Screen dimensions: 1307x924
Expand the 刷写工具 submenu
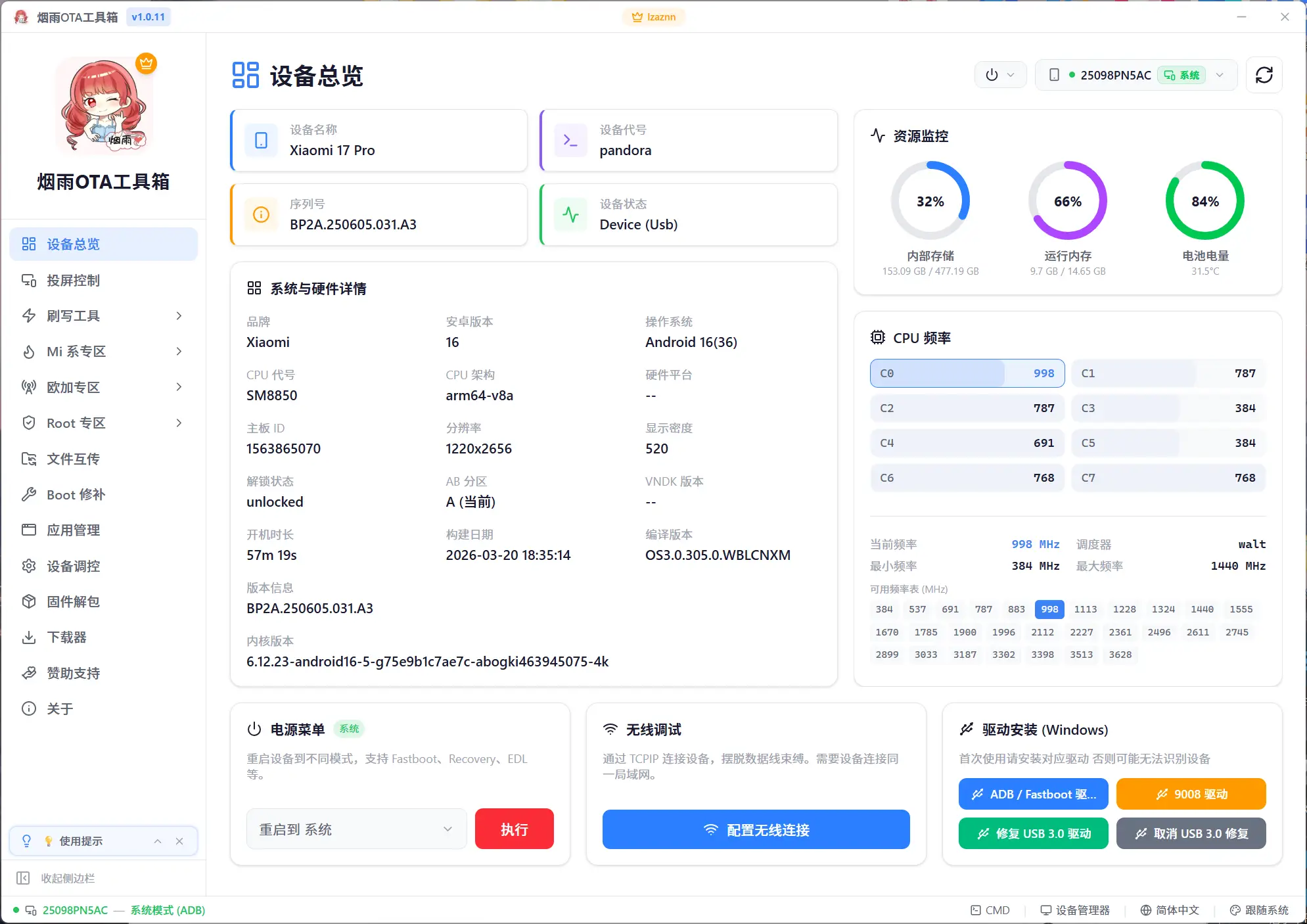(72, 316)
